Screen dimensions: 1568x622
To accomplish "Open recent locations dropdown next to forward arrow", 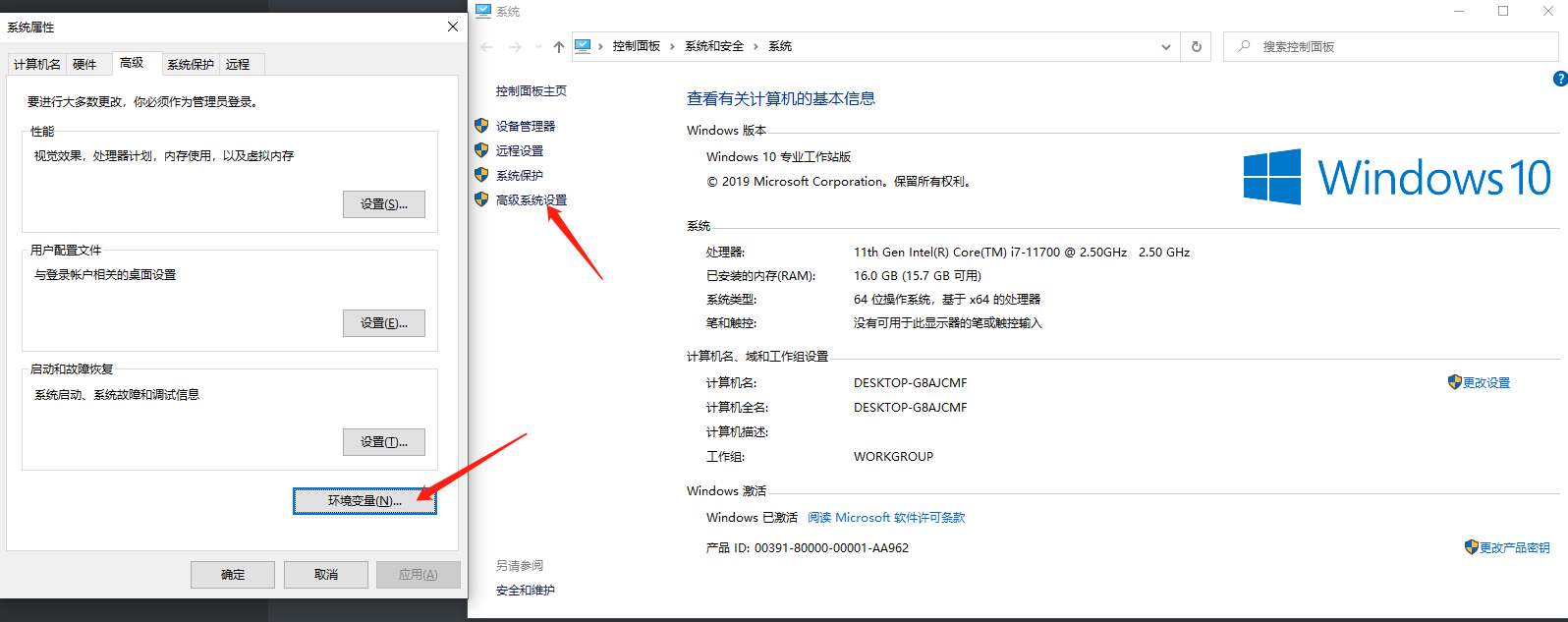I will pos(538,46).
